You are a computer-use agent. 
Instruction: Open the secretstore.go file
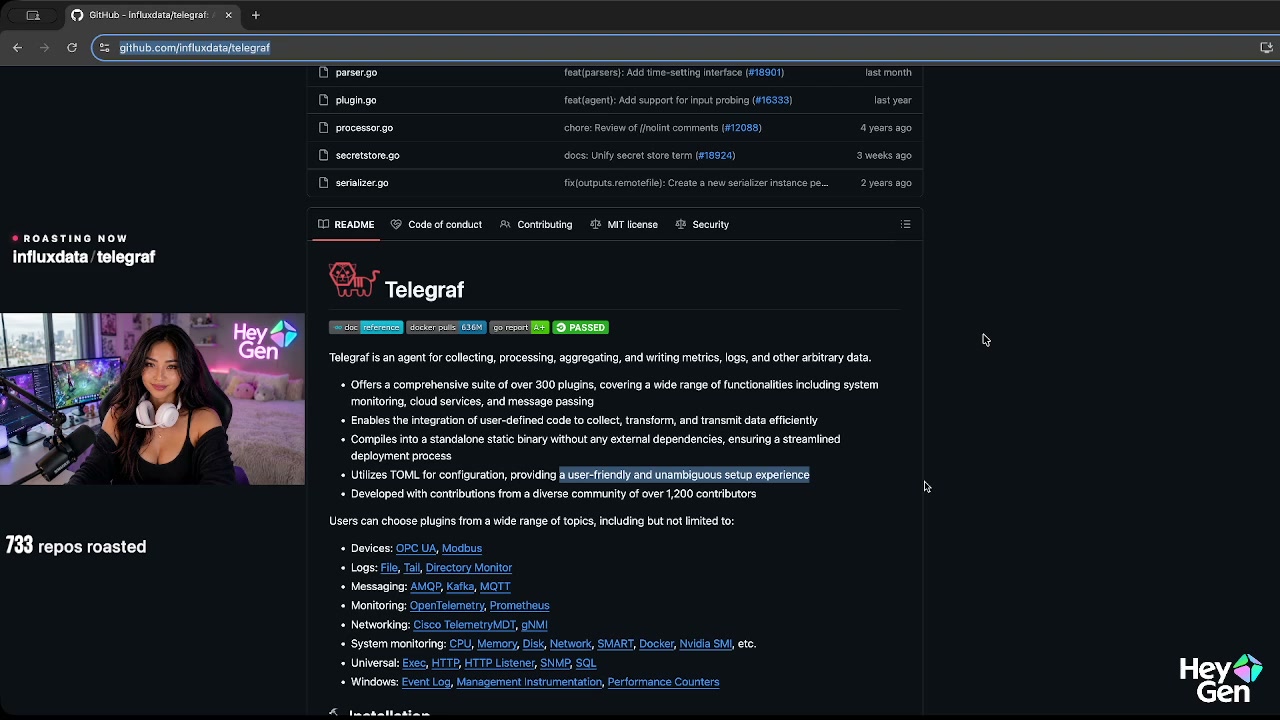pyautogui.click(x=367, y=155)
